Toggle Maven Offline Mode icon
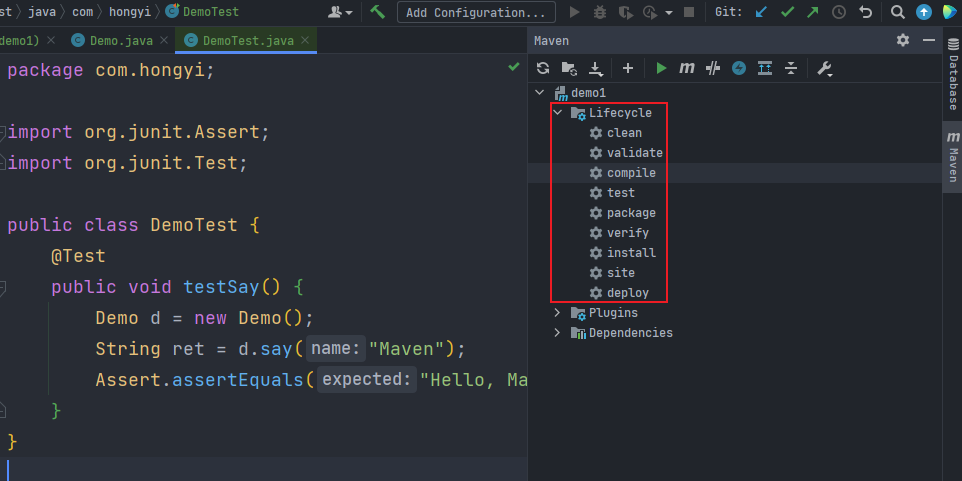 712,68
